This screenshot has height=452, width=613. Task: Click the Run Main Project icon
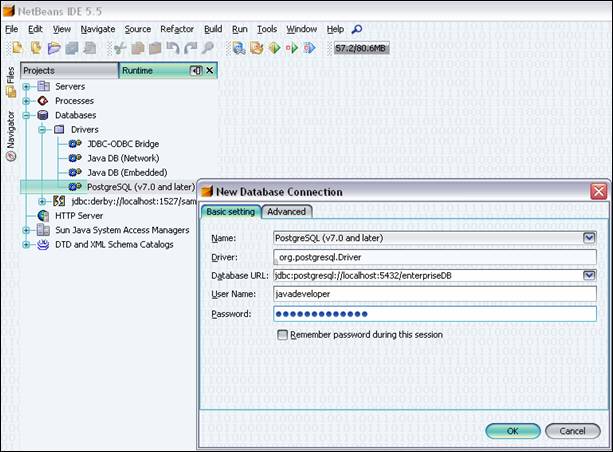274,48
